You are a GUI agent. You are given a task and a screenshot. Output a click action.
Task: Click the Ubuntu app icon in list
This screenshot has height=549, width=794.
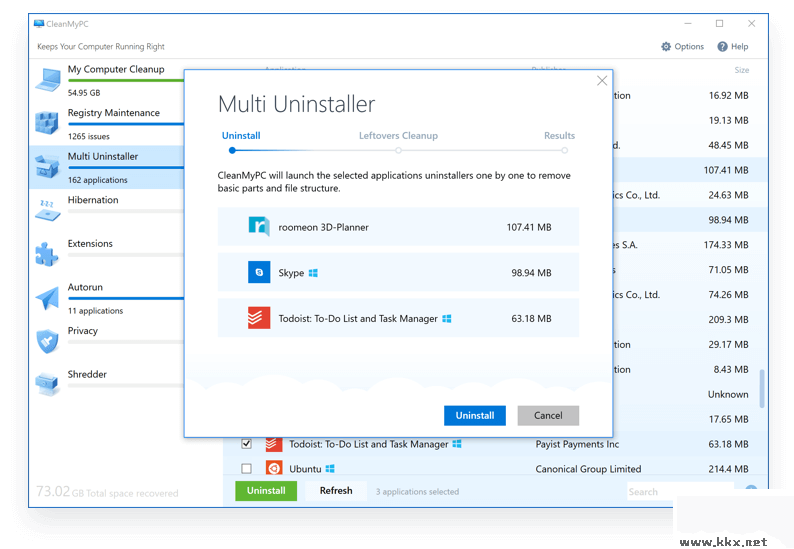[274, 468]
